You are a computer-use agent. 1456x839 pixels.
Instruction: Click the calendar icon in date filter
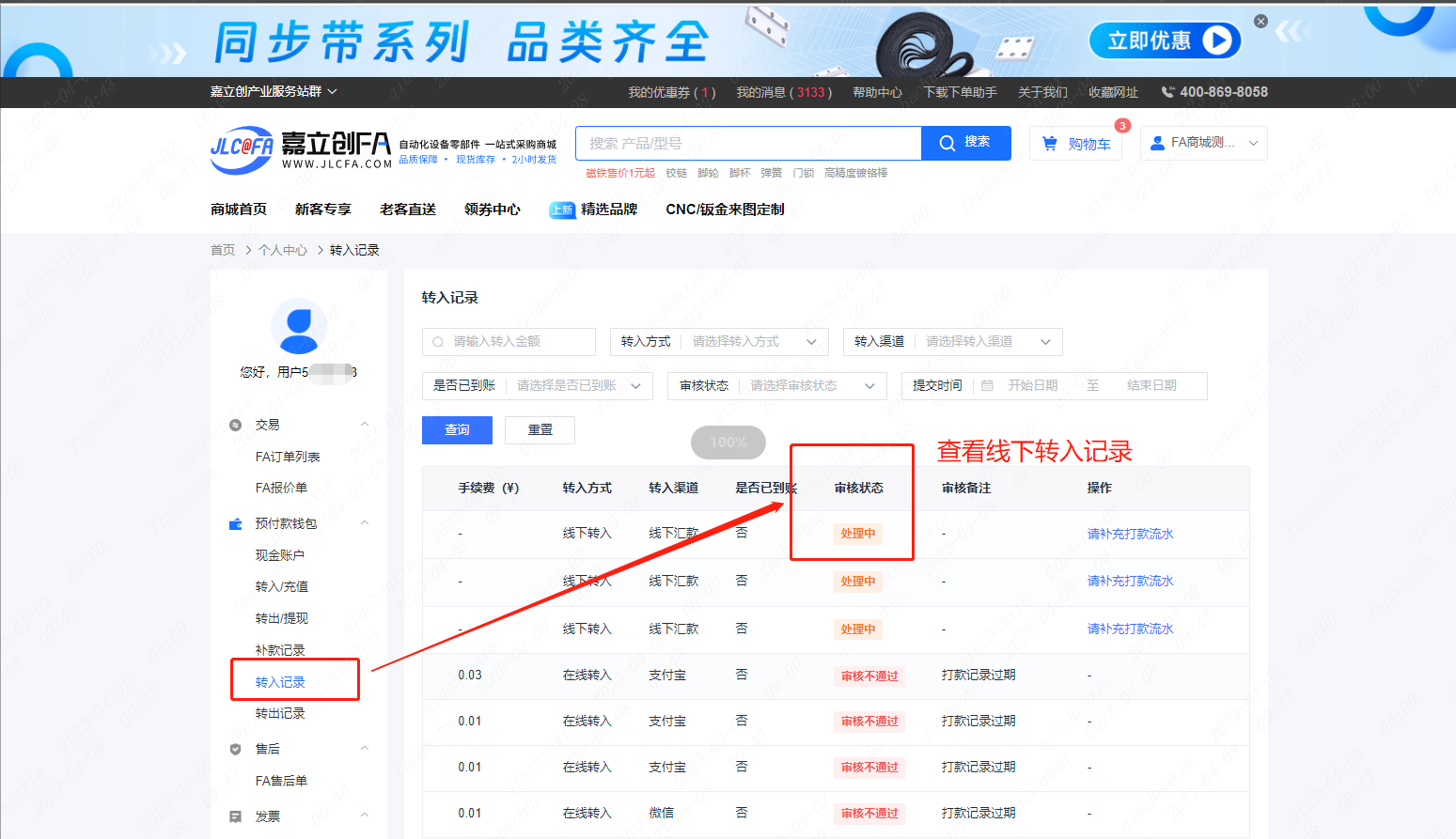987,385
